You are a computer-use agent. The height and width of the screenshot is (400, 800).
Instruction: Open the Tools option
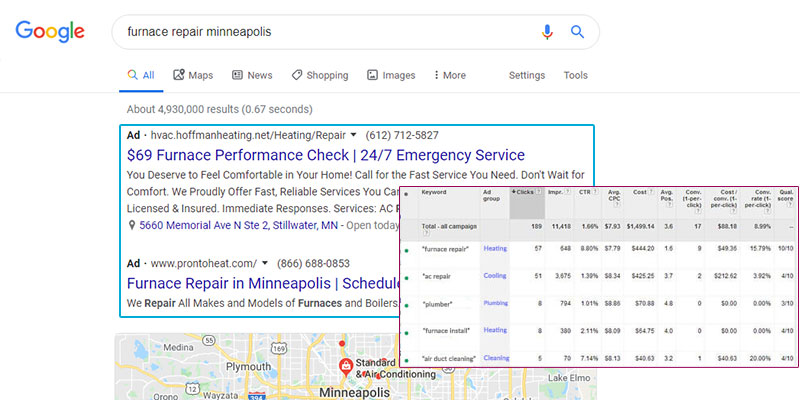click(576, 76)
